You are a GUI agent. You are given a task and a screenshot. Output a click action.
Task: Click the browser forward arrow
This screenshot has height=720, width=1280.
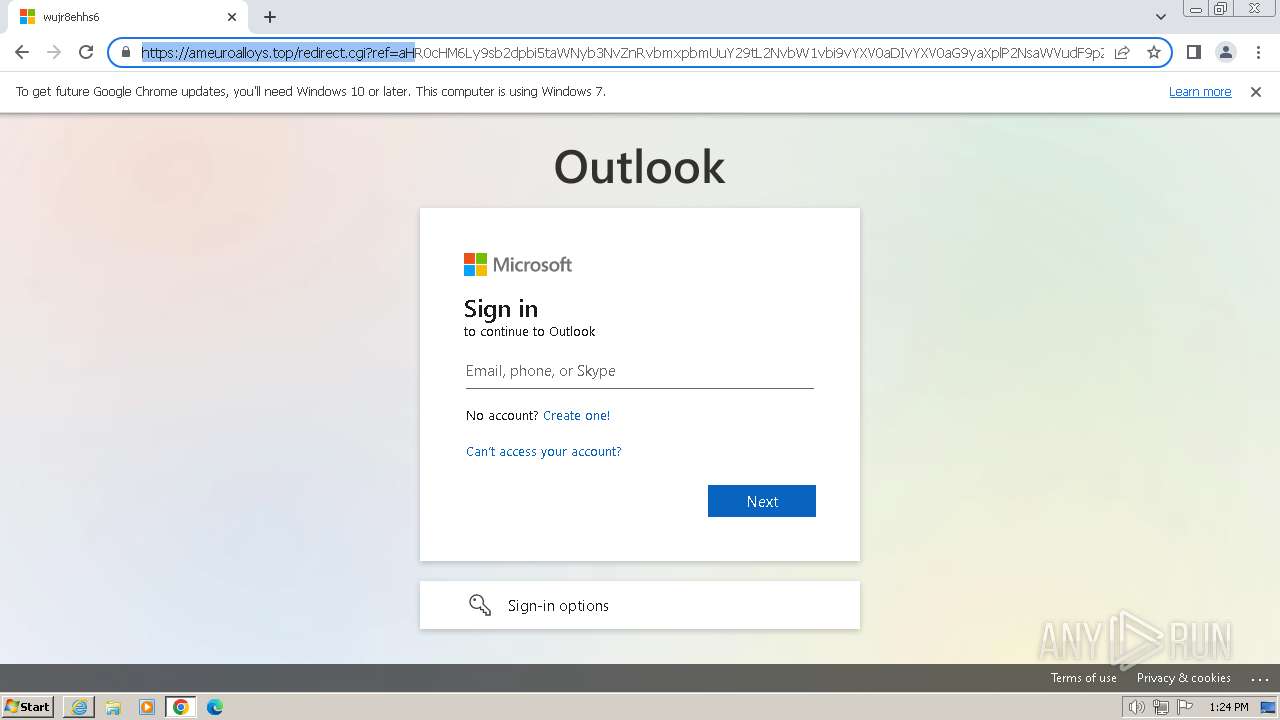(x=54, y=52)
